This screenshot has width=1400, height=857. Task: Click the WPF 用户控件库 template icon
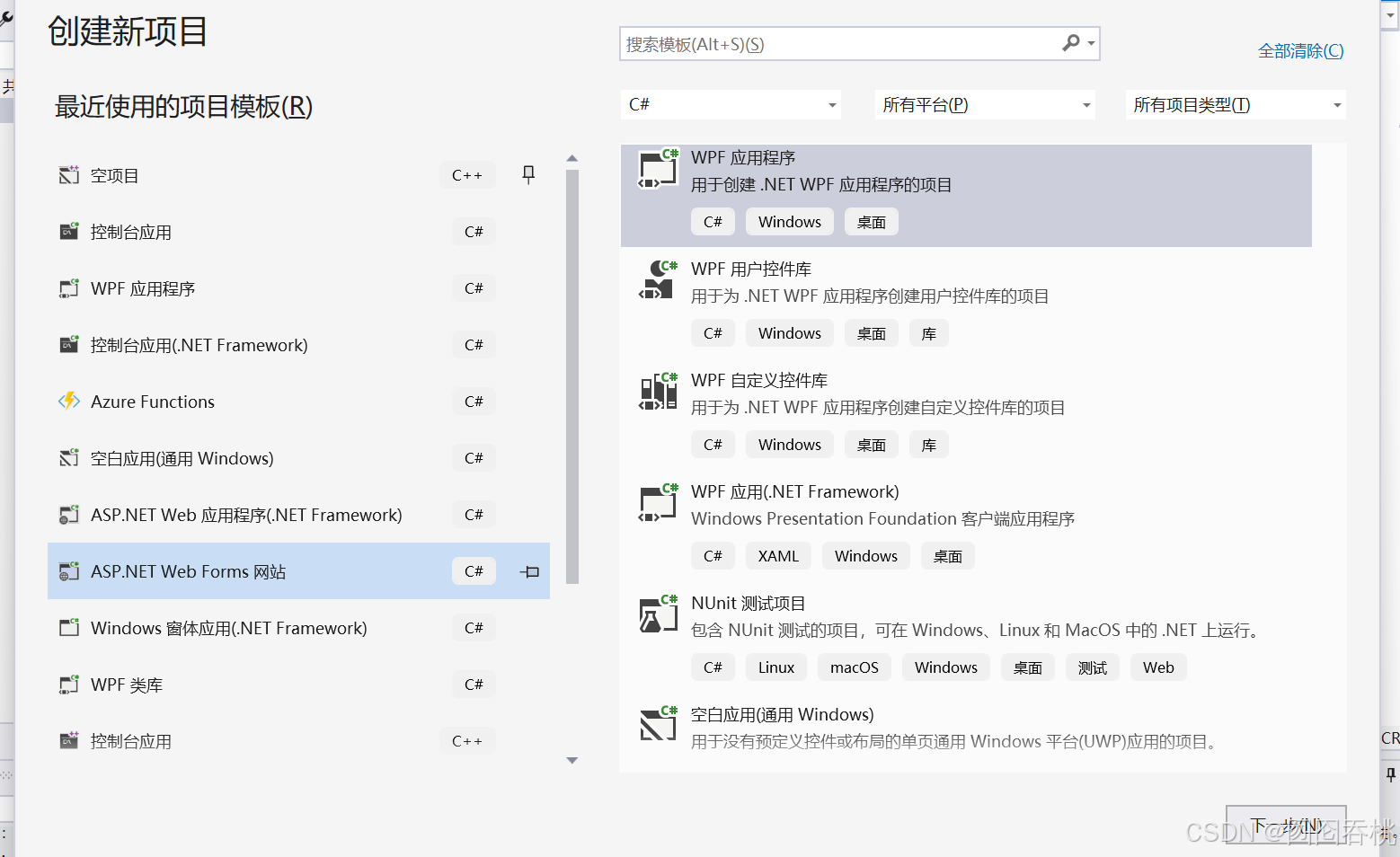pyautogui.click(x=658, y=280)
